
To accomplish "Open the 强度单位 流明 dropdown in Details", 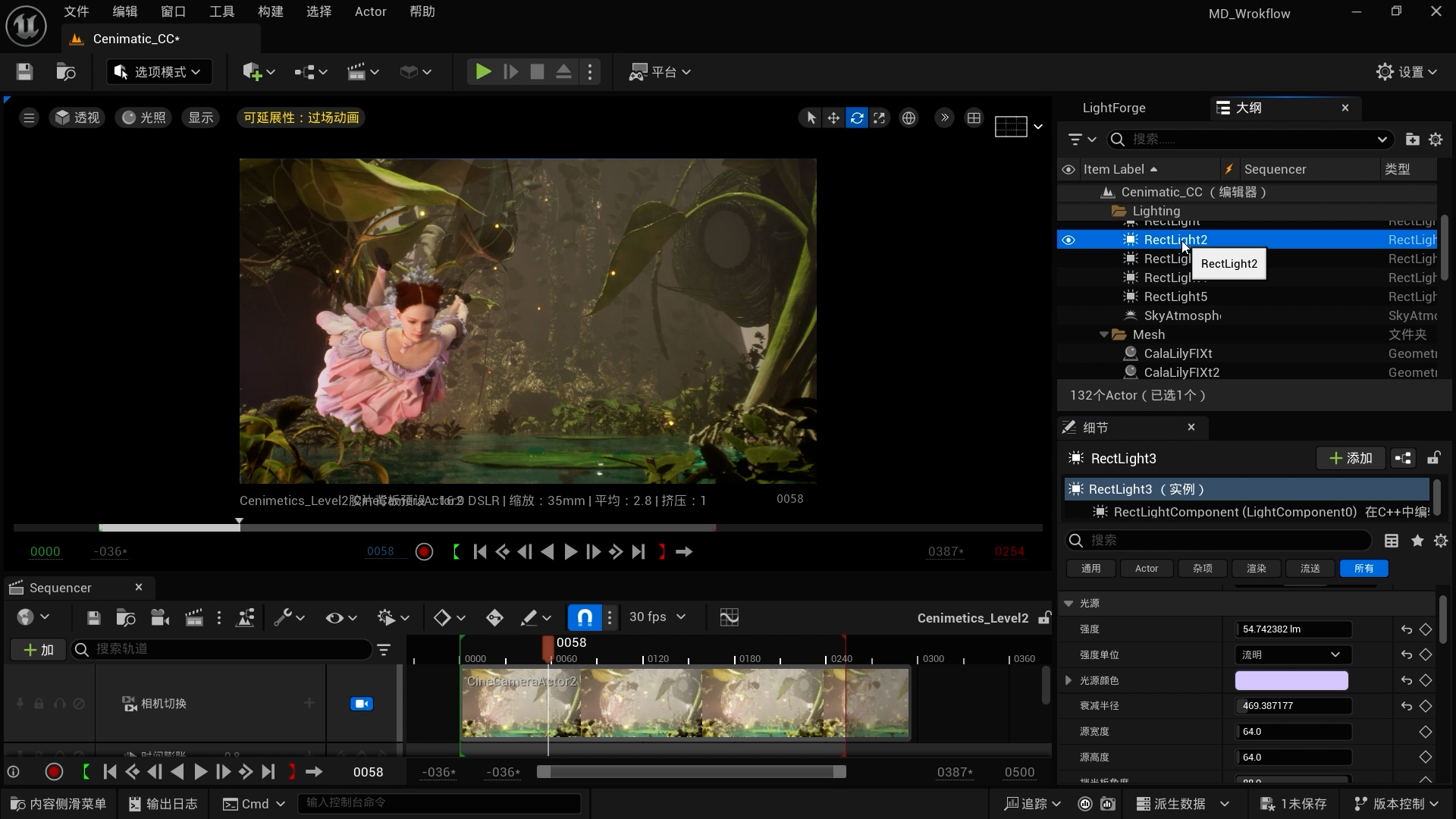I will click(x=1291, y=654).
